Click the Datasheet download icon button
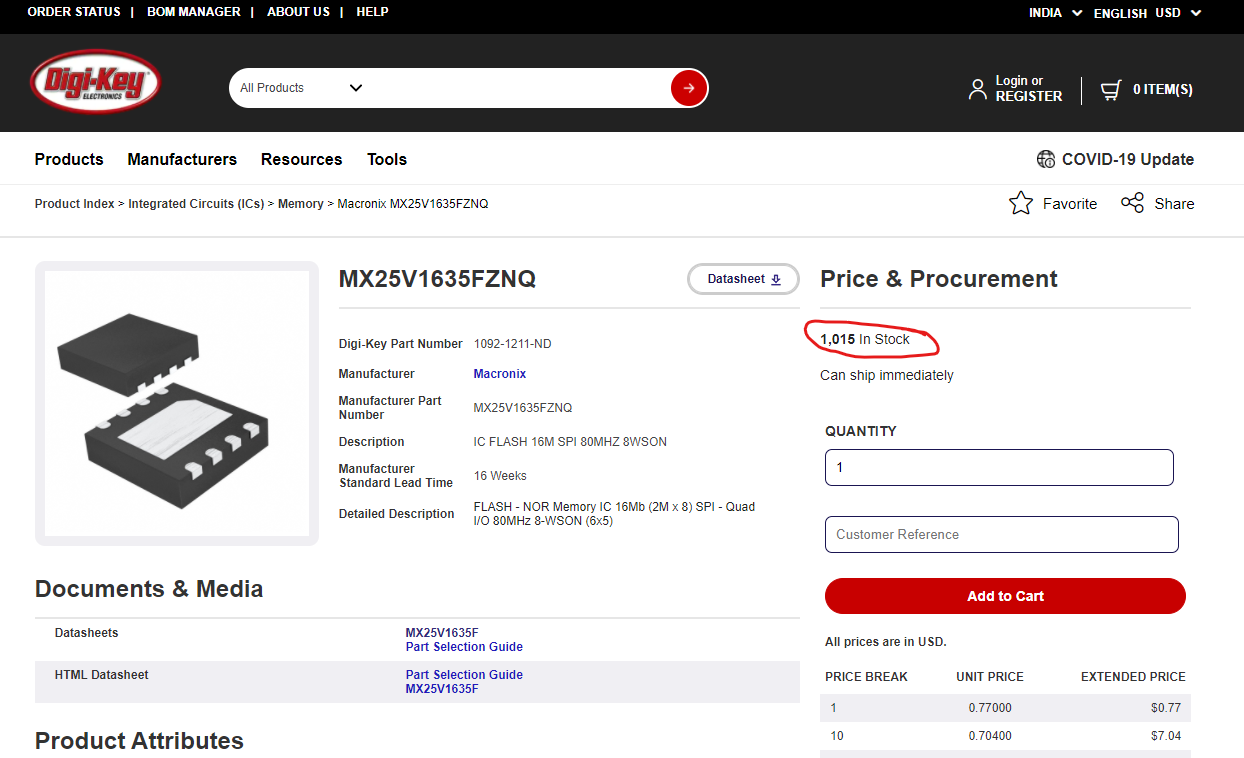The height and width of the screenshot is (758, 1244). [743, 279]
